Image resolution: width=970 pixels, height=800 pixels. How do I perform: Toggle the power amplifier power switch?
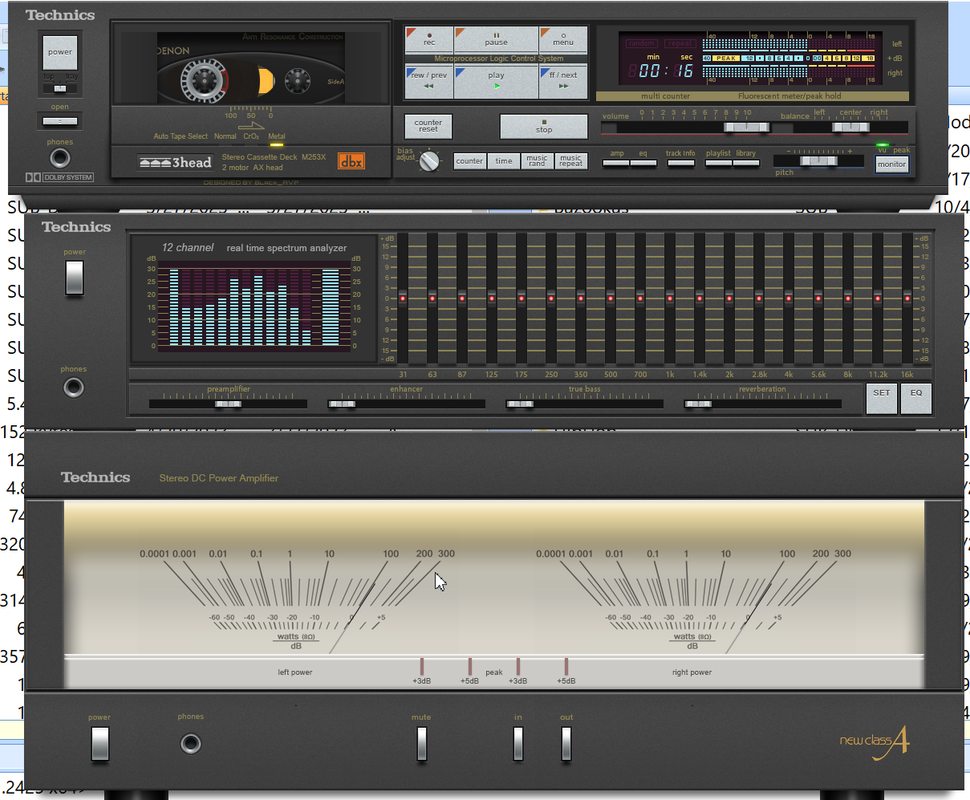coord(100,743)
